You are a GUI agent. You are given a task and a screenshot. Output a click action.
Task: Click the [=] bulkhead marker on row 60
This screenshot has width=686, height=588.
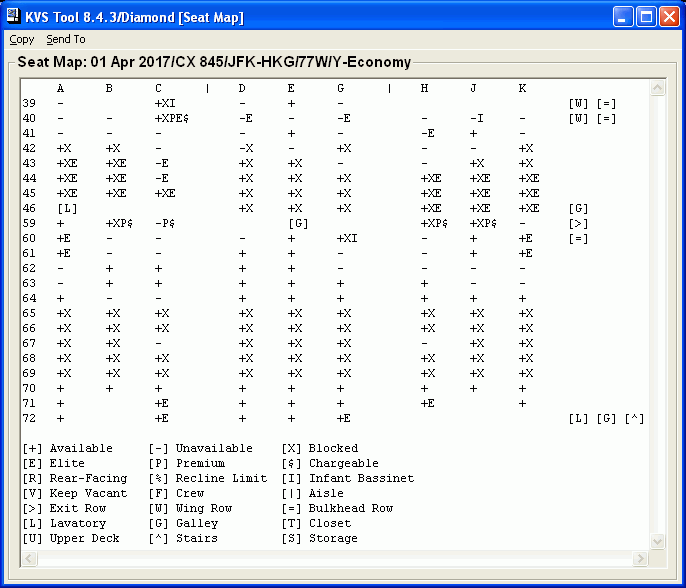pos(578,238)
